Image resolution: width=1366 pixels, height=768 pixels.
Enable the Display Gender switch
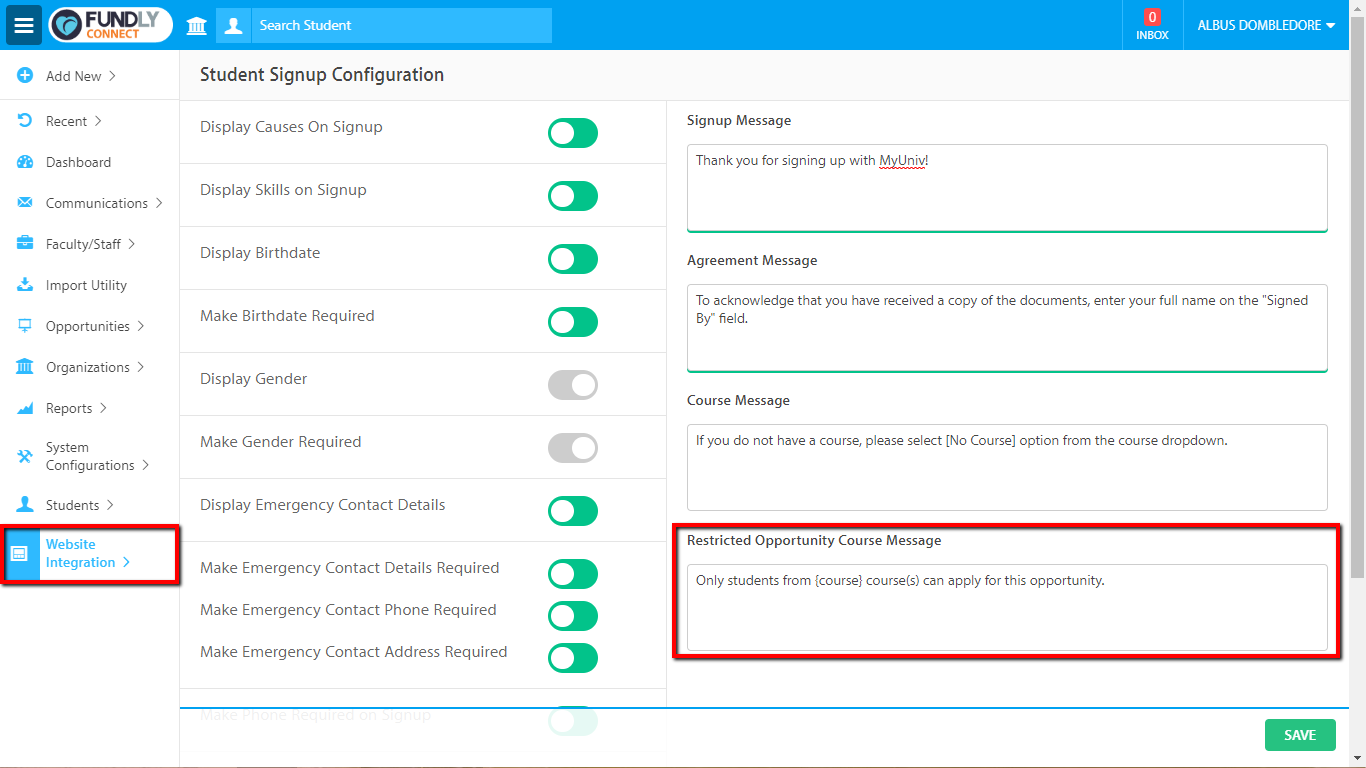click(573, 385)
